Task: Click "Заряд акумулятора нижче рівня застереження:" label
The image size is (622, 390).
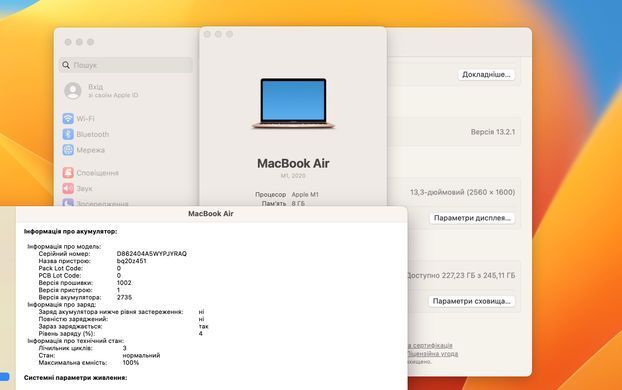Action: tap(111, 312)
